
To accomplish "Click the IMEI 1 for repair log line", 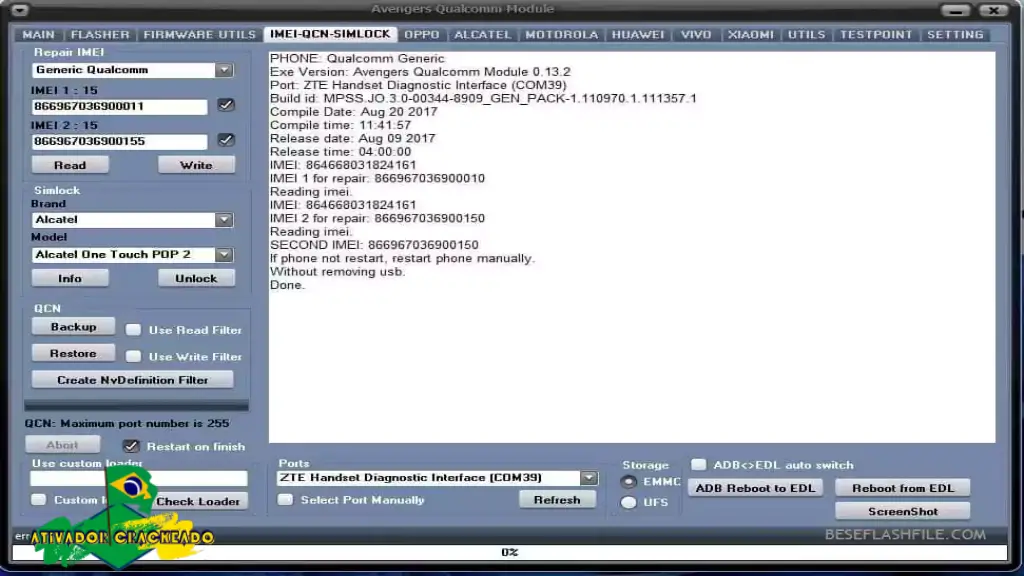I will pos(377,178).
